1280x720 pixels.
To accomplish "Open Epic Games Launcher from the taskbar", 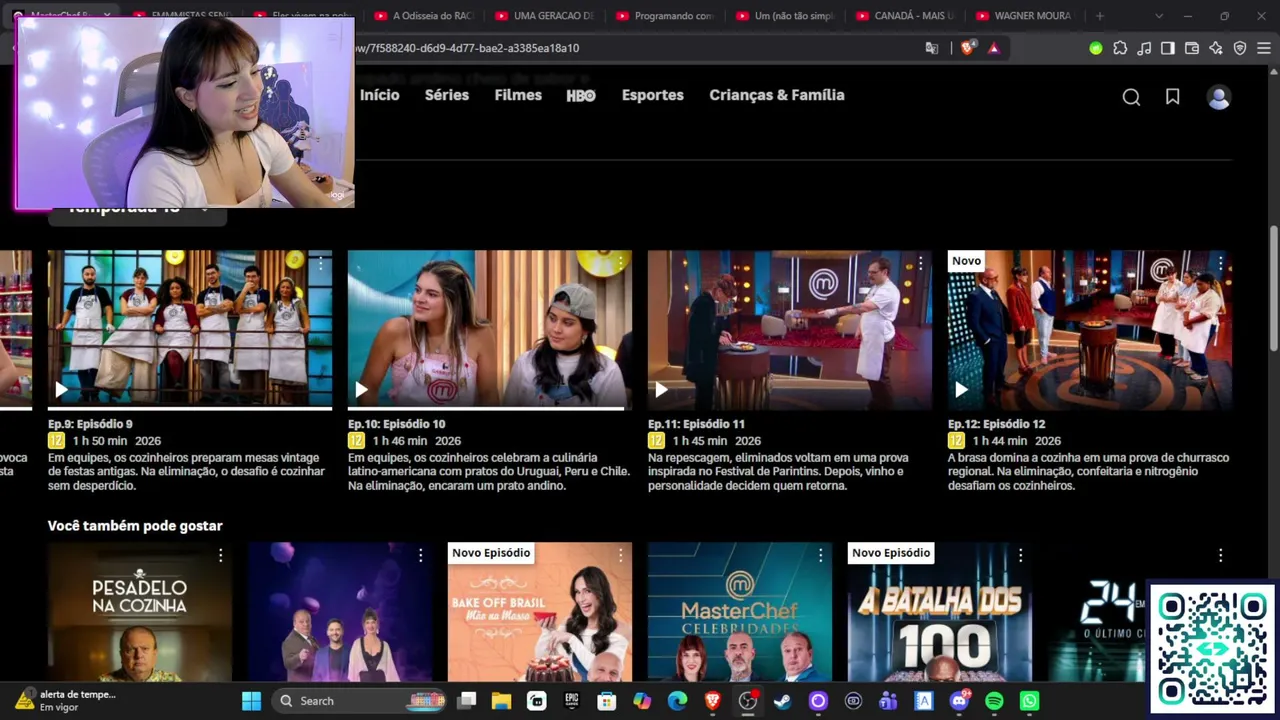I will (572, 701).
